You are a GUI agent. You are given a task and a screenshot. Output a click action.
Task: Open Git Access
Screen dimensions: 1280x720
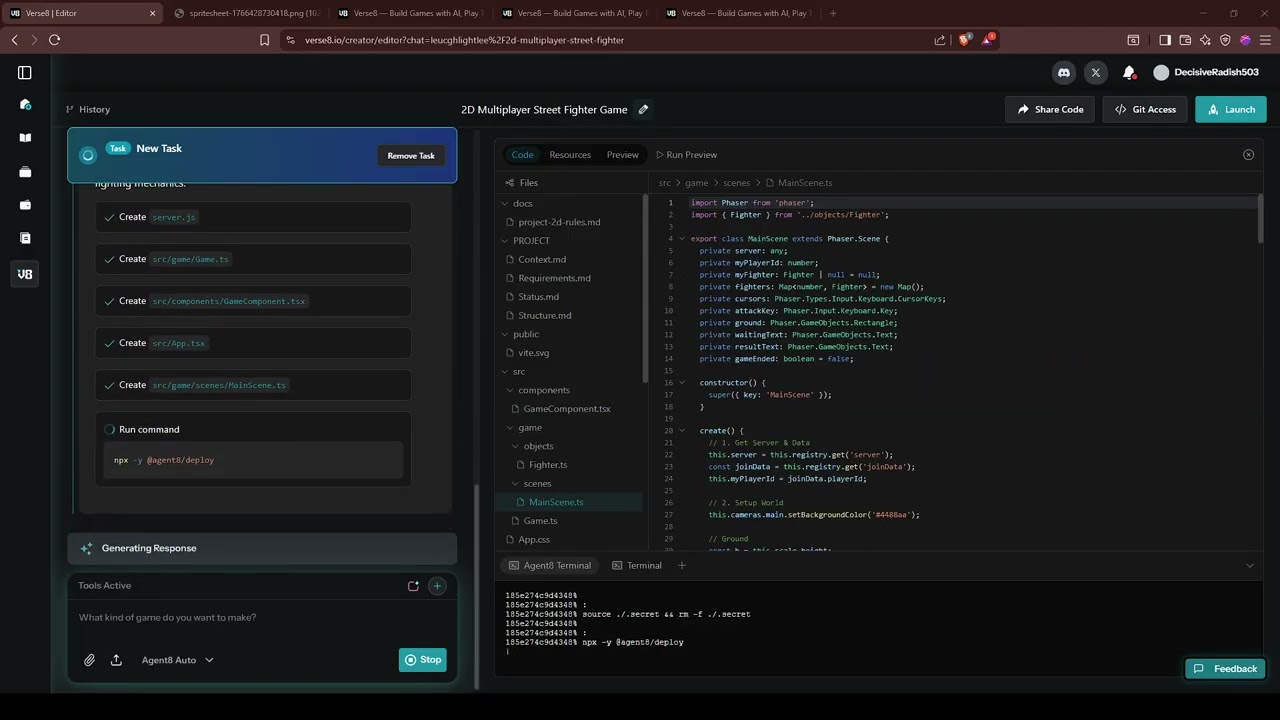[1145, 109]
